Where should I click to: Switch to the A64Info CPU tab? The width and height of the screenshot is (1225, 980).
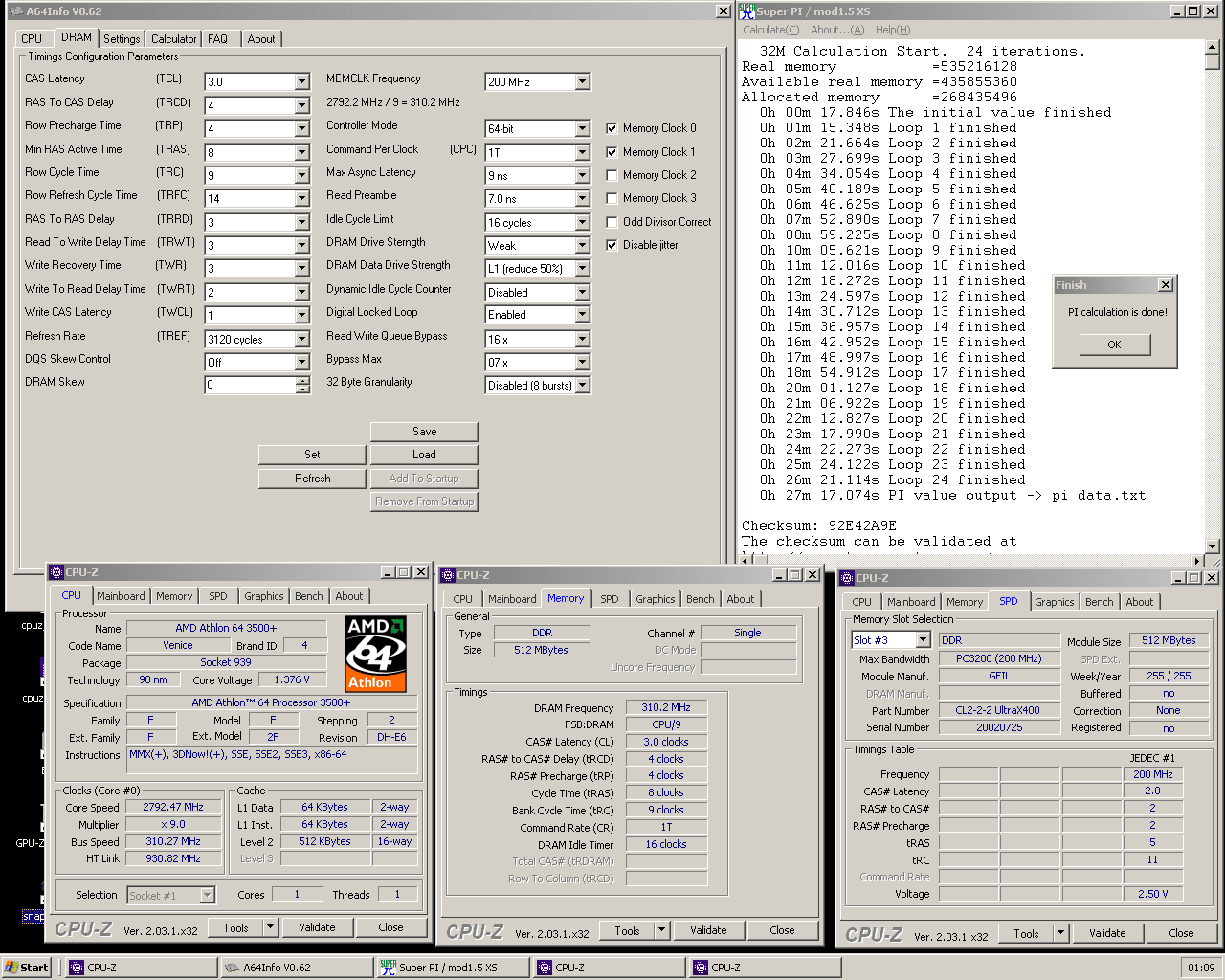pos(32,39)
